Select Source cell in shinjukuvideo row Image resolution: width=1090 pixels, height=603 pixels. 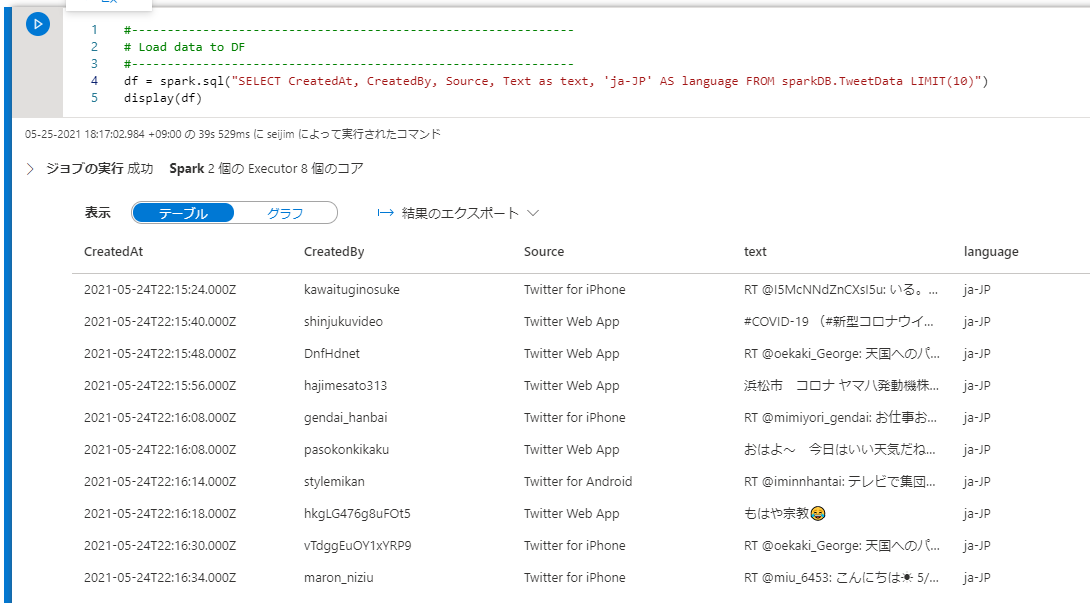coord(571,321)
